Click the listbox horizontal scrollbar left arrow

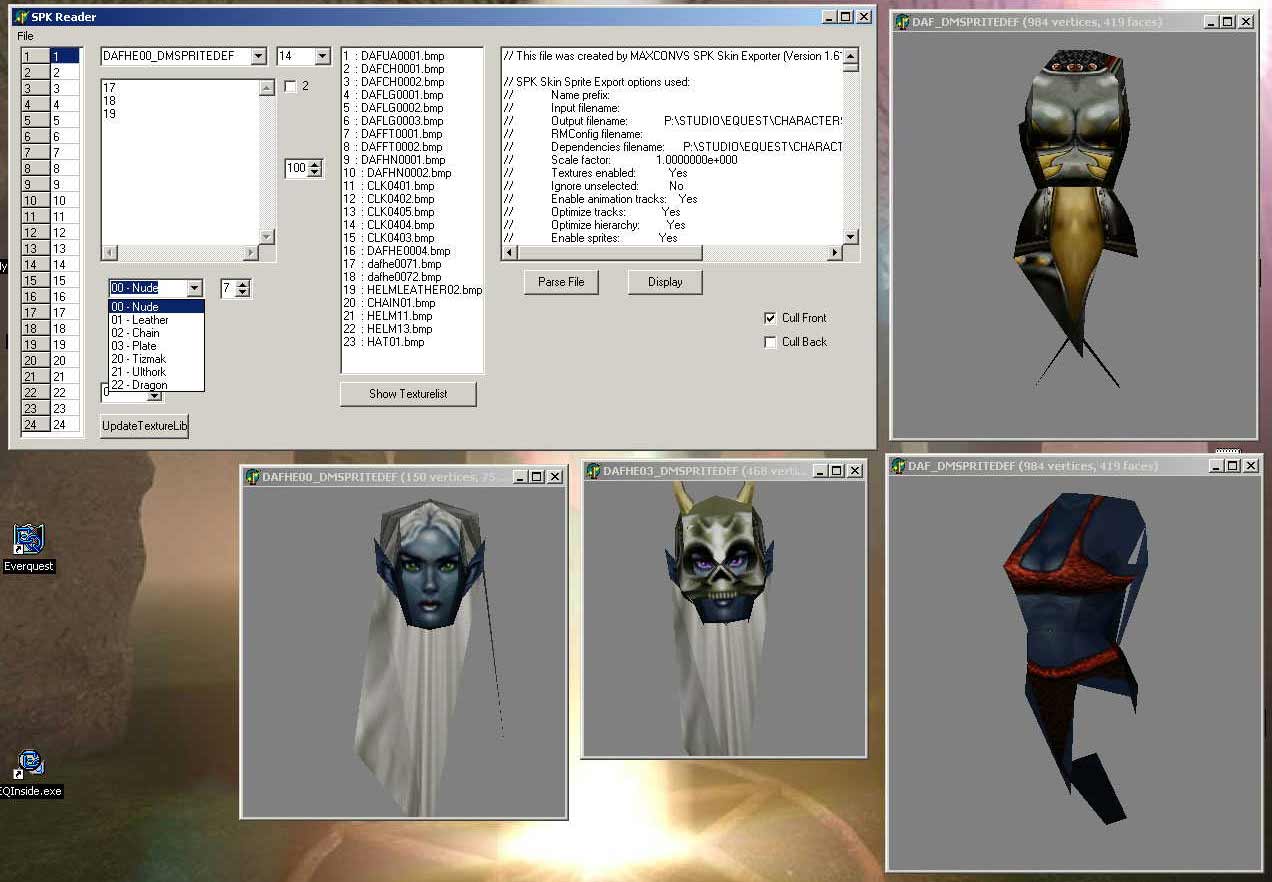tap(110, 253)
